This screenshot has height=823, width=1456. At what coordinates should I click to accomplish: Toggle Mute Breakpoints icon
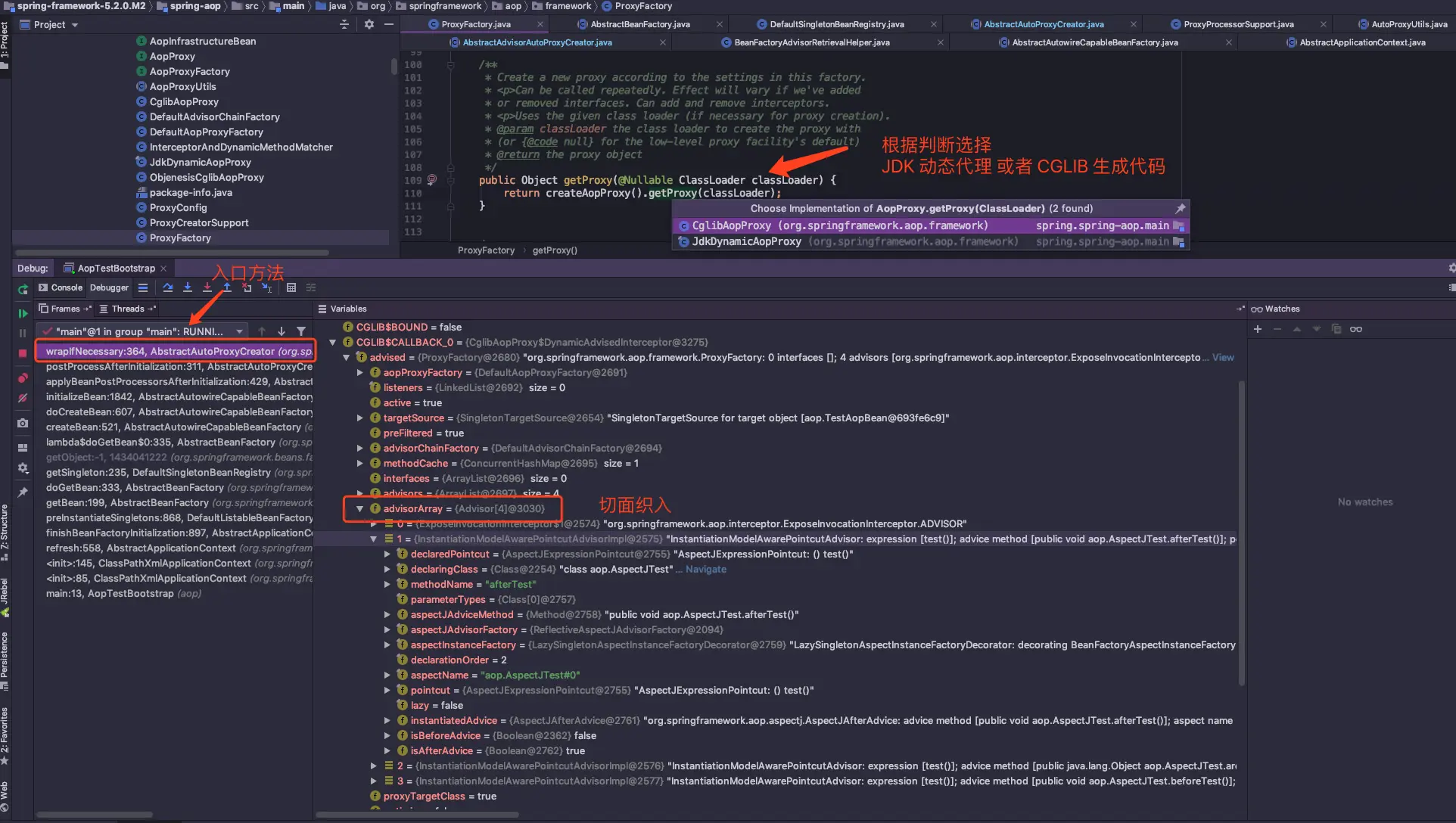tap(23, 398)
